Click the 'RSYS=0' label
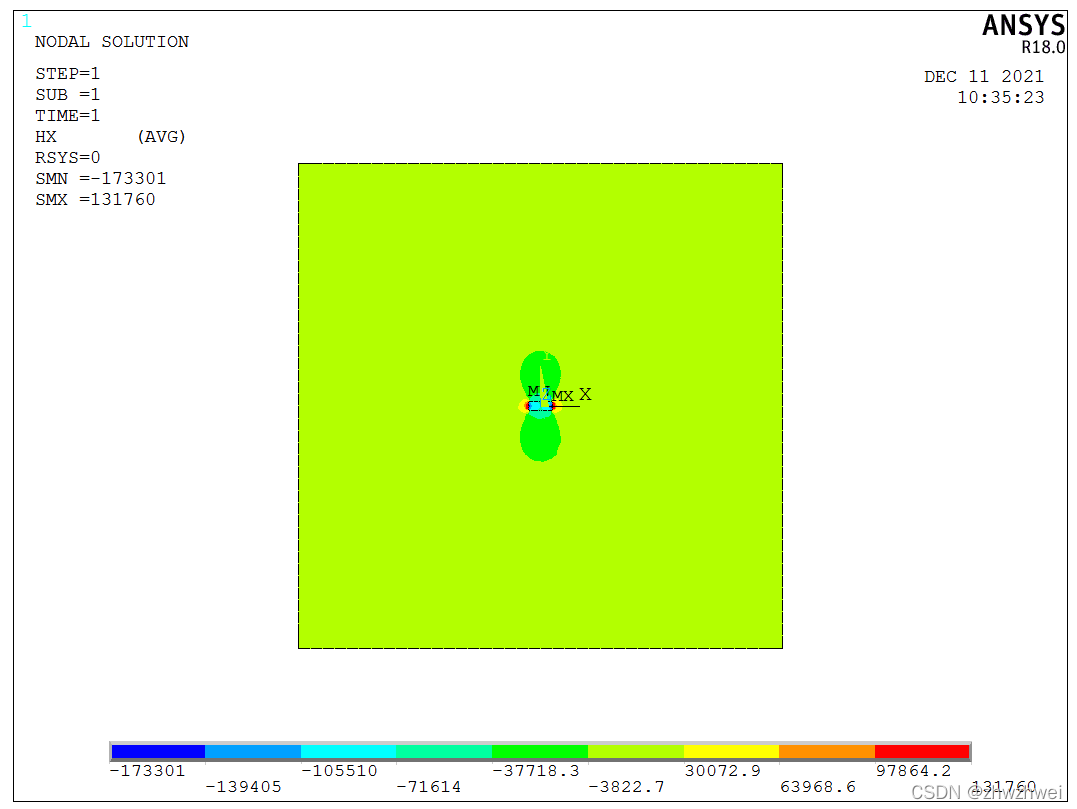Screen dimensions: 1077x809 pos(67,158)
